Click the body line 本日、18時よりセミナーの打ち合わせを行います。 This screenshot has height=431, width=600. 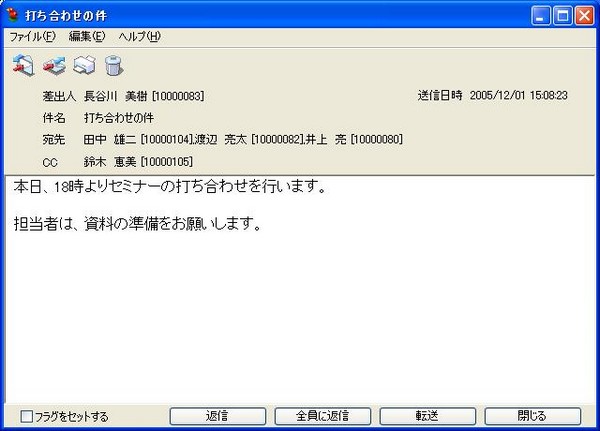[x=170, y=186]
